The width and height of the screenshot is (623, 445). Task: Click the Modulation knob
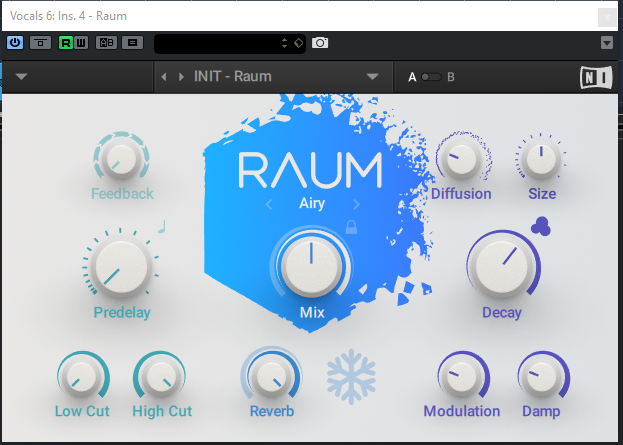tap(461, 377)
